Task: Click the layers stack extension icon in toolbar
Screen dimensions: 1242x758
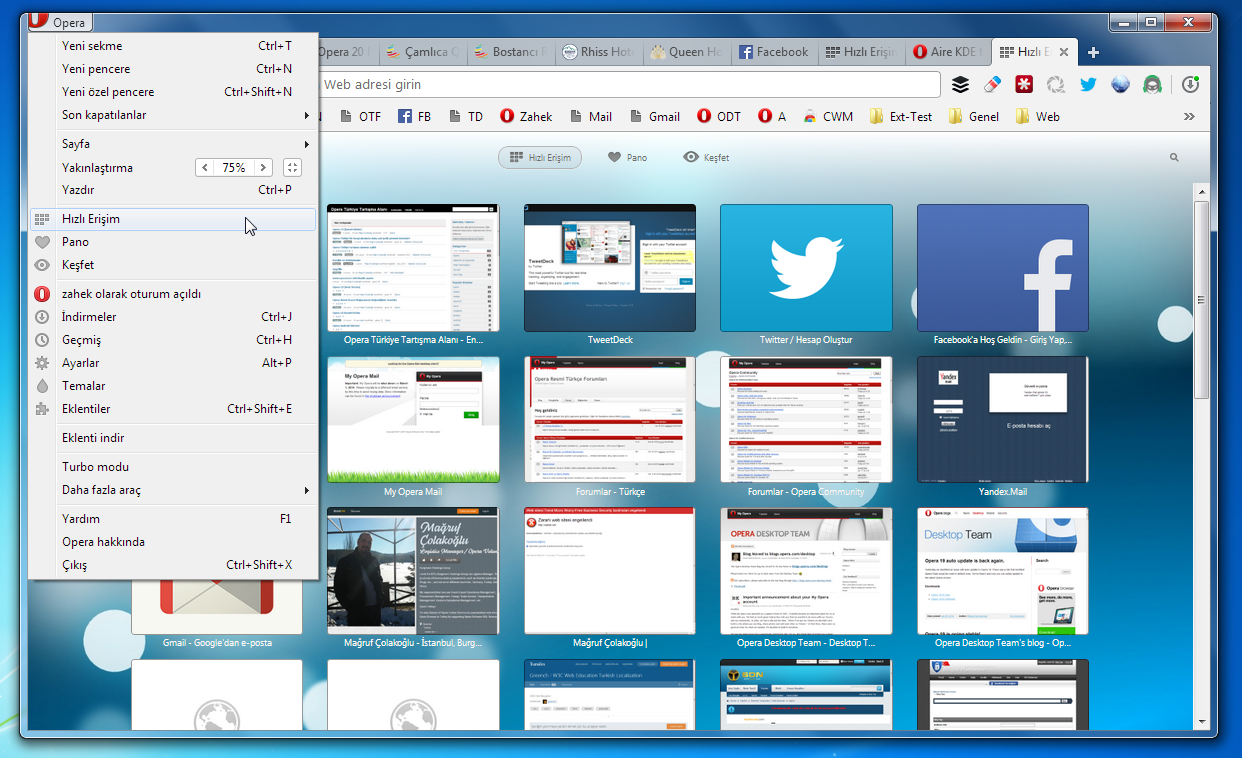Action: point(960,85)
